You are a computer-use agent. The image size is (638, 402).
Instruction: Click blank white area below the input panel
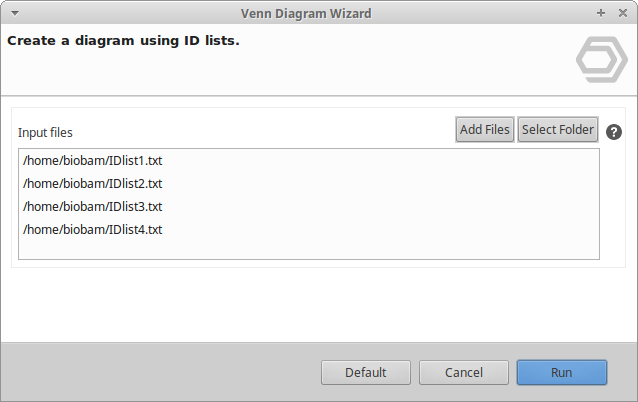300,305
